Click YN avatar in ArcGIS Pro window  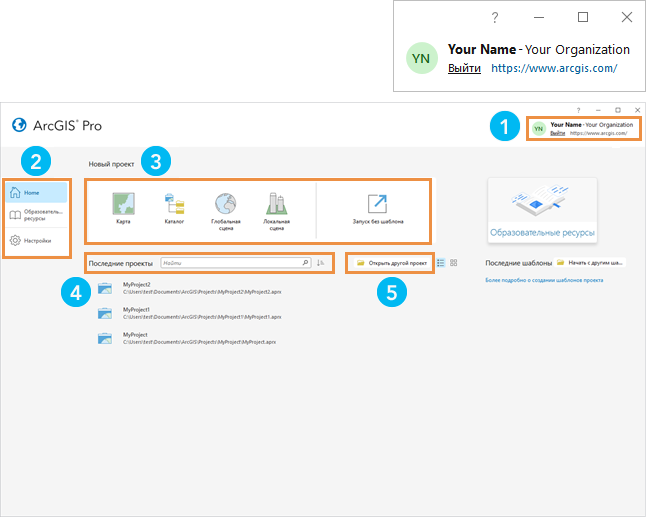pos(538,129)
